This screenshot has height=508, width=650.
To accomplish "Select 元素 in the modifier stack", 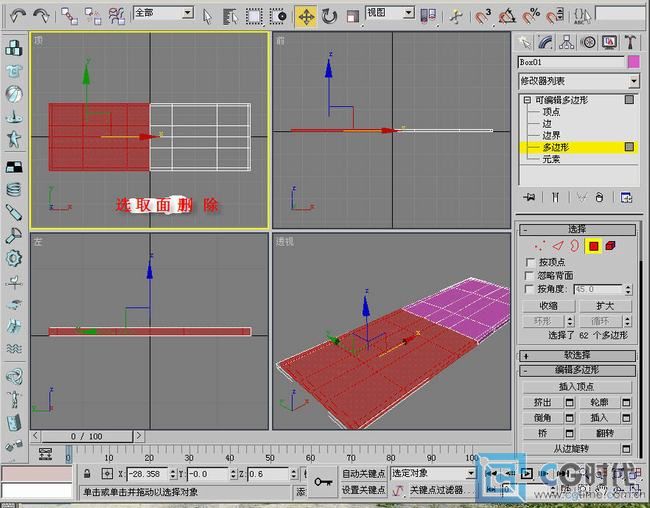I will tap(551, 159).
